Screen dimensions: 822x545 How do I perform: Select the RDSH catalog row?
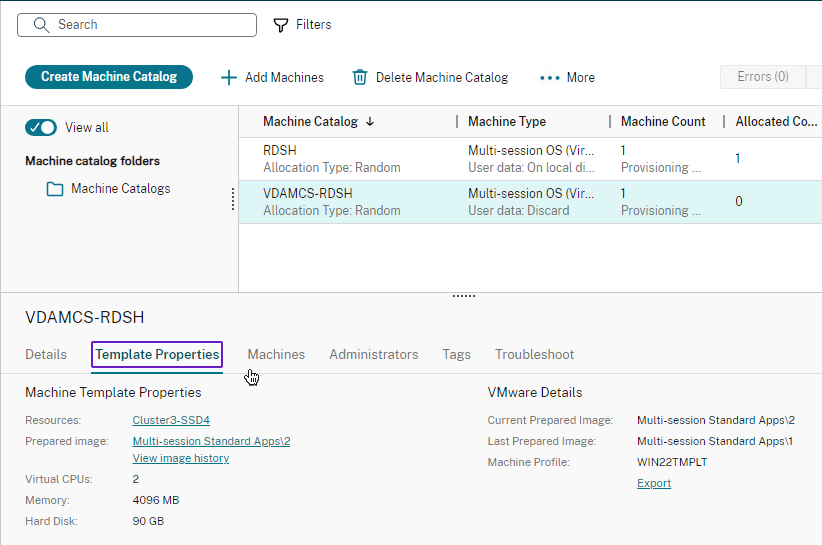click(x=530, y=159)
